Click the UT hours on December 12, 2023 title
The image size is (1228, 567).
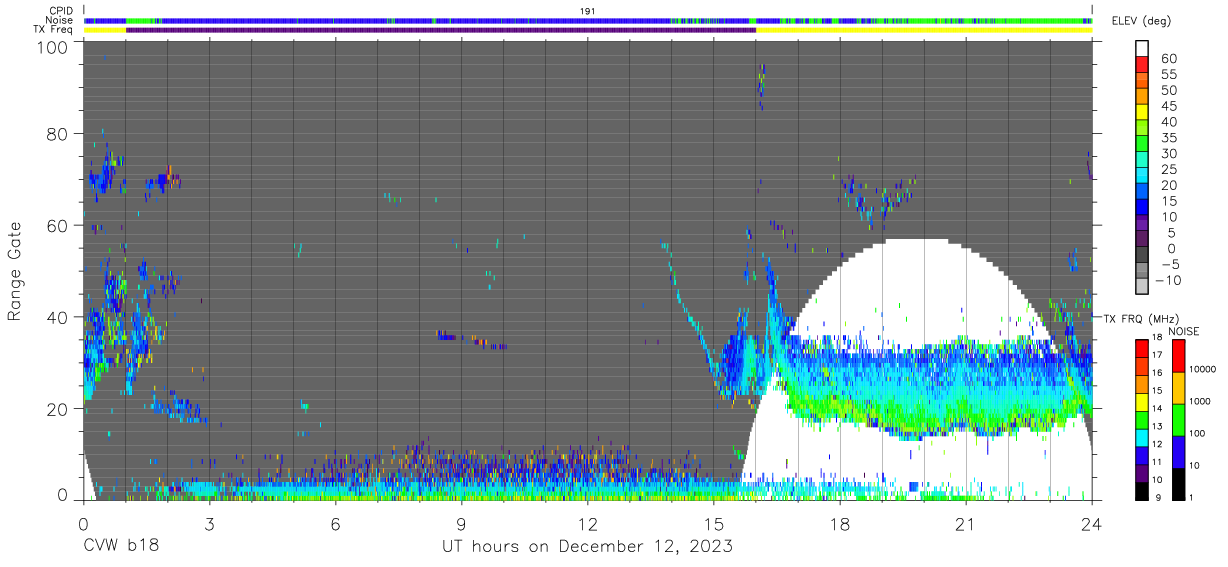588,547
